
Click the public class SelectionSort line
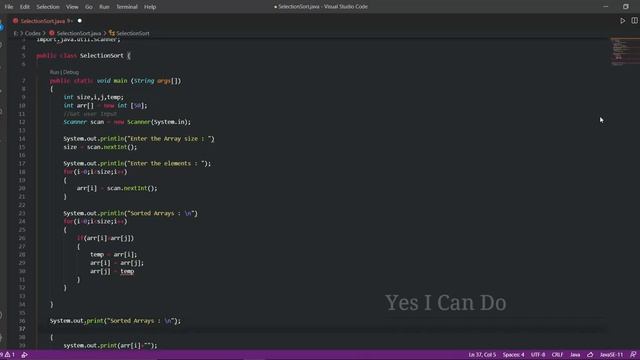pyautogui.click(x=83, y=56)
